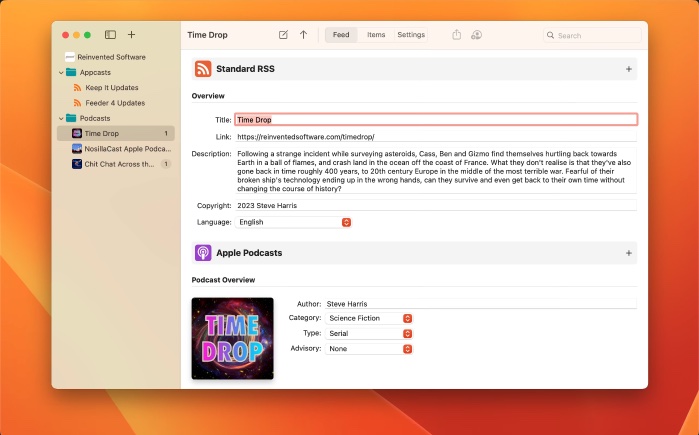Select Keep It Updates in the sidebar

(112, 88)
